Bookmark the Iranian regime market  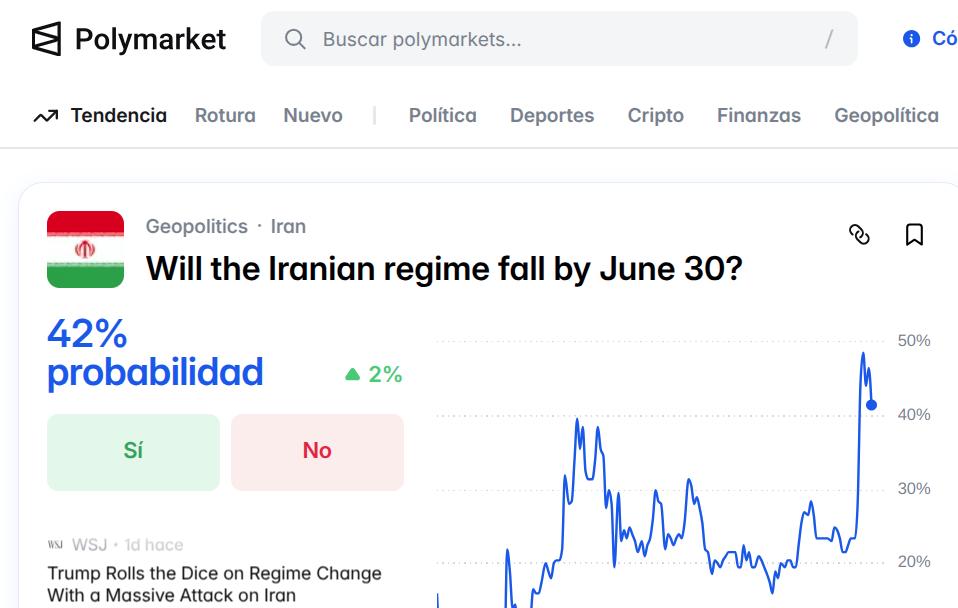click(x=914, y=234)
